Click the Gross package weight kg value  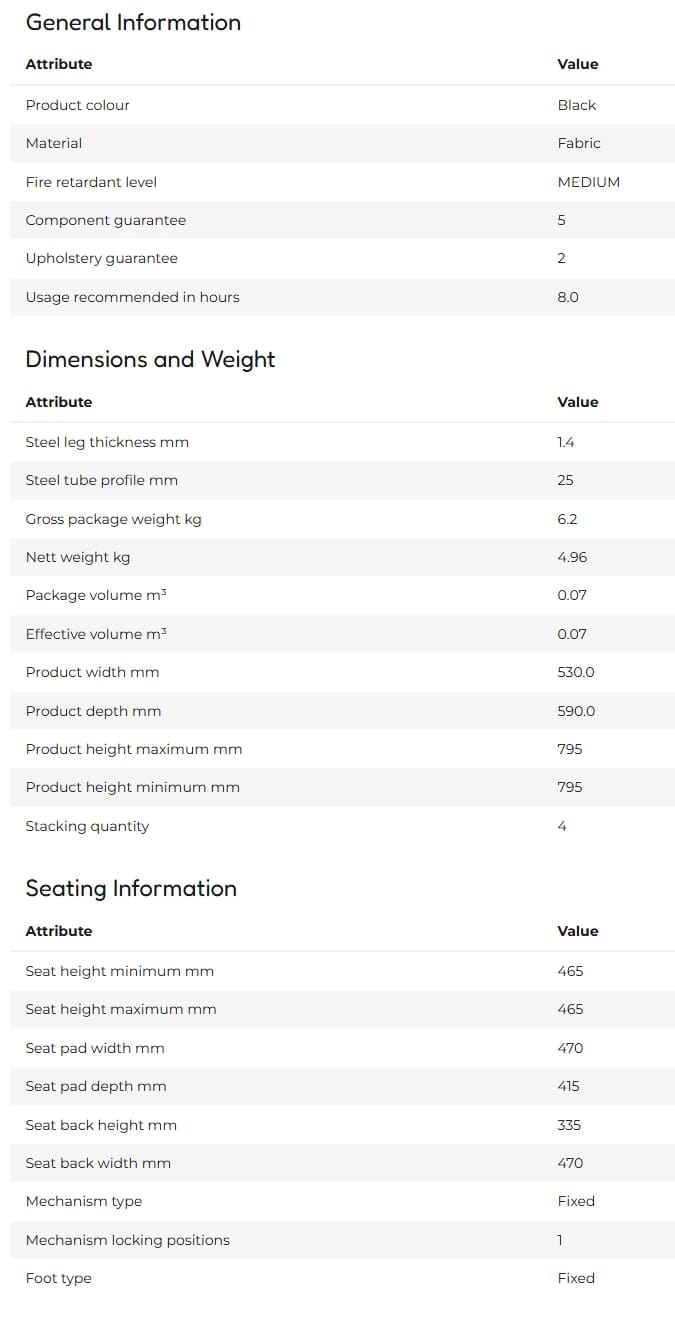[x=567, y=519]
